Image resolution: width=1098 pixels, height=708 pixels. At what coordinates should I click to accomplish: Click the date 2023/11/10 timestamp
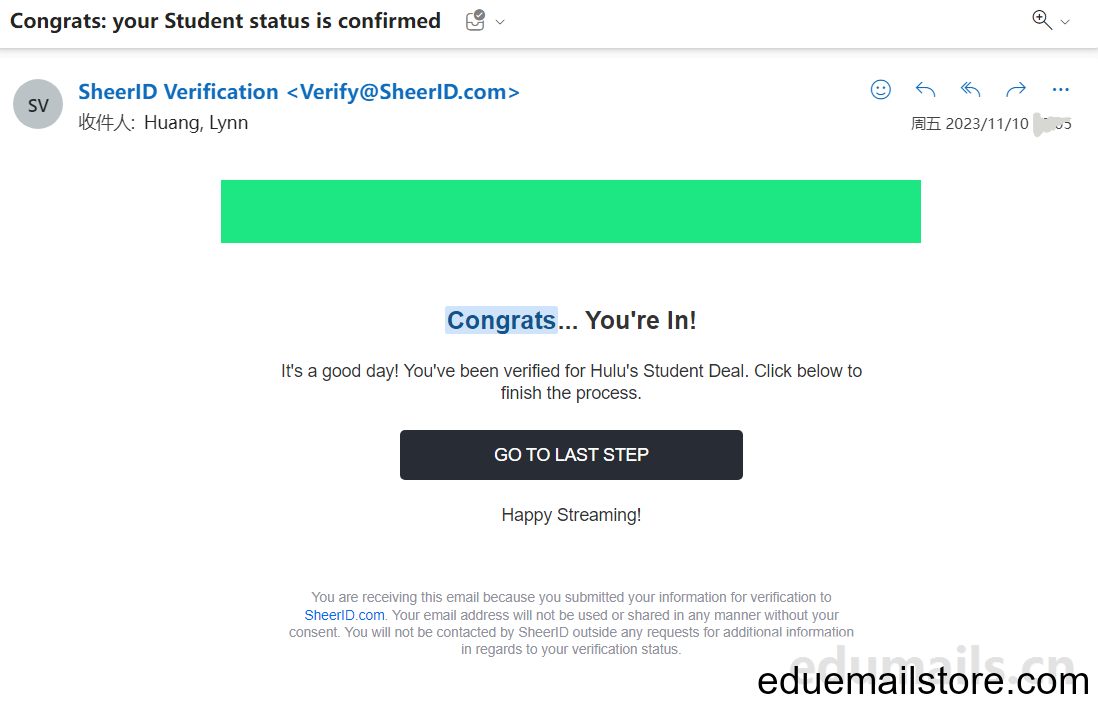(987, 124)
